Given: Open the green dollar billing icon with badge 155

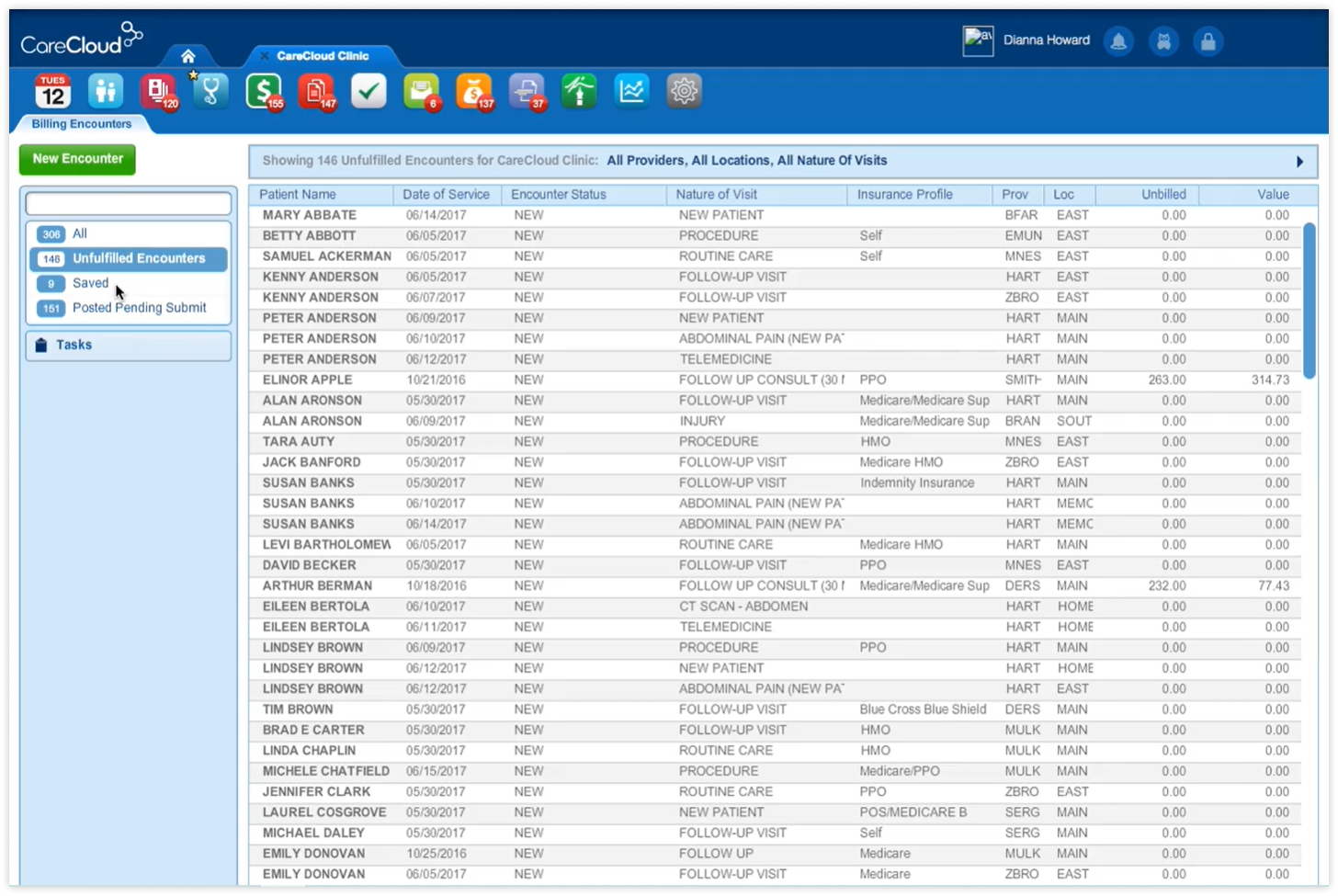Looking at the screenshot, I should point(264,91).
